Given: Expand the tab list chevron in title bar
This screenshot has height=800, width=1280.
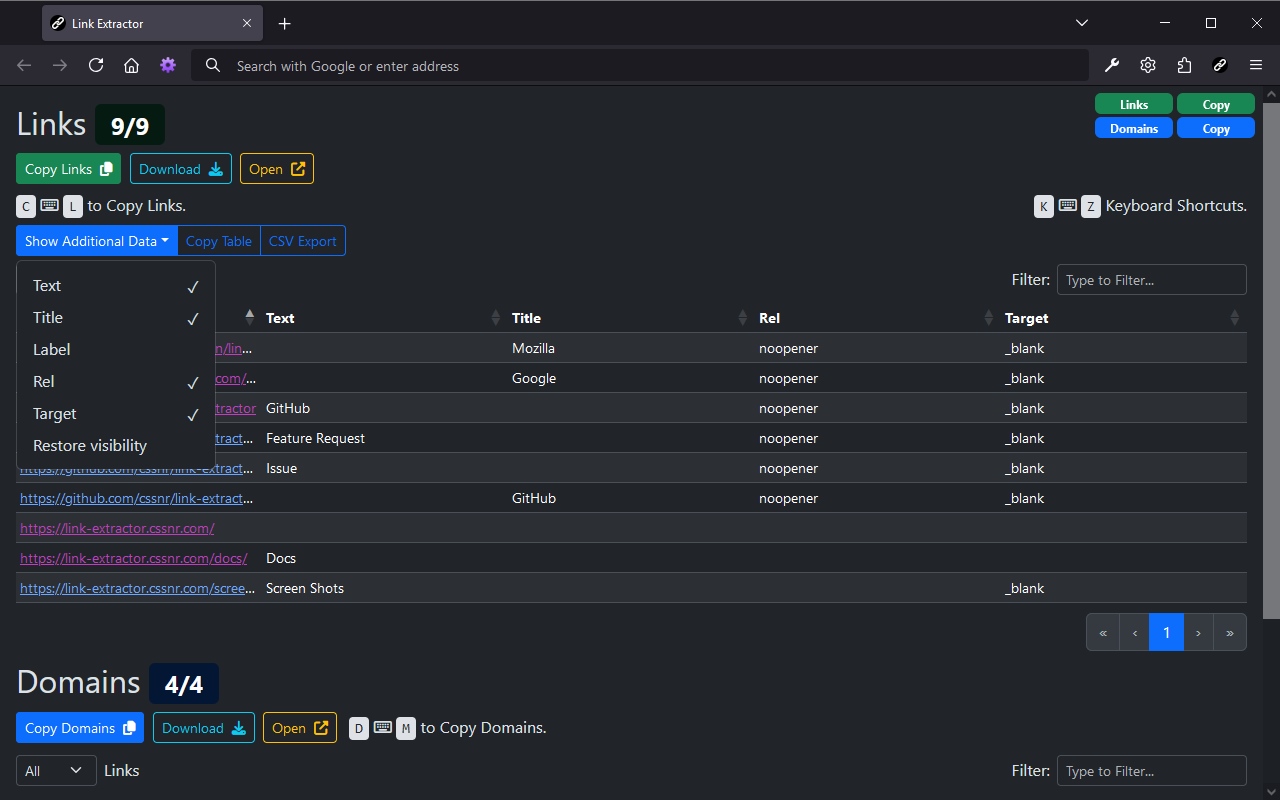Looking at the screenshot, I should point(1082,23).
